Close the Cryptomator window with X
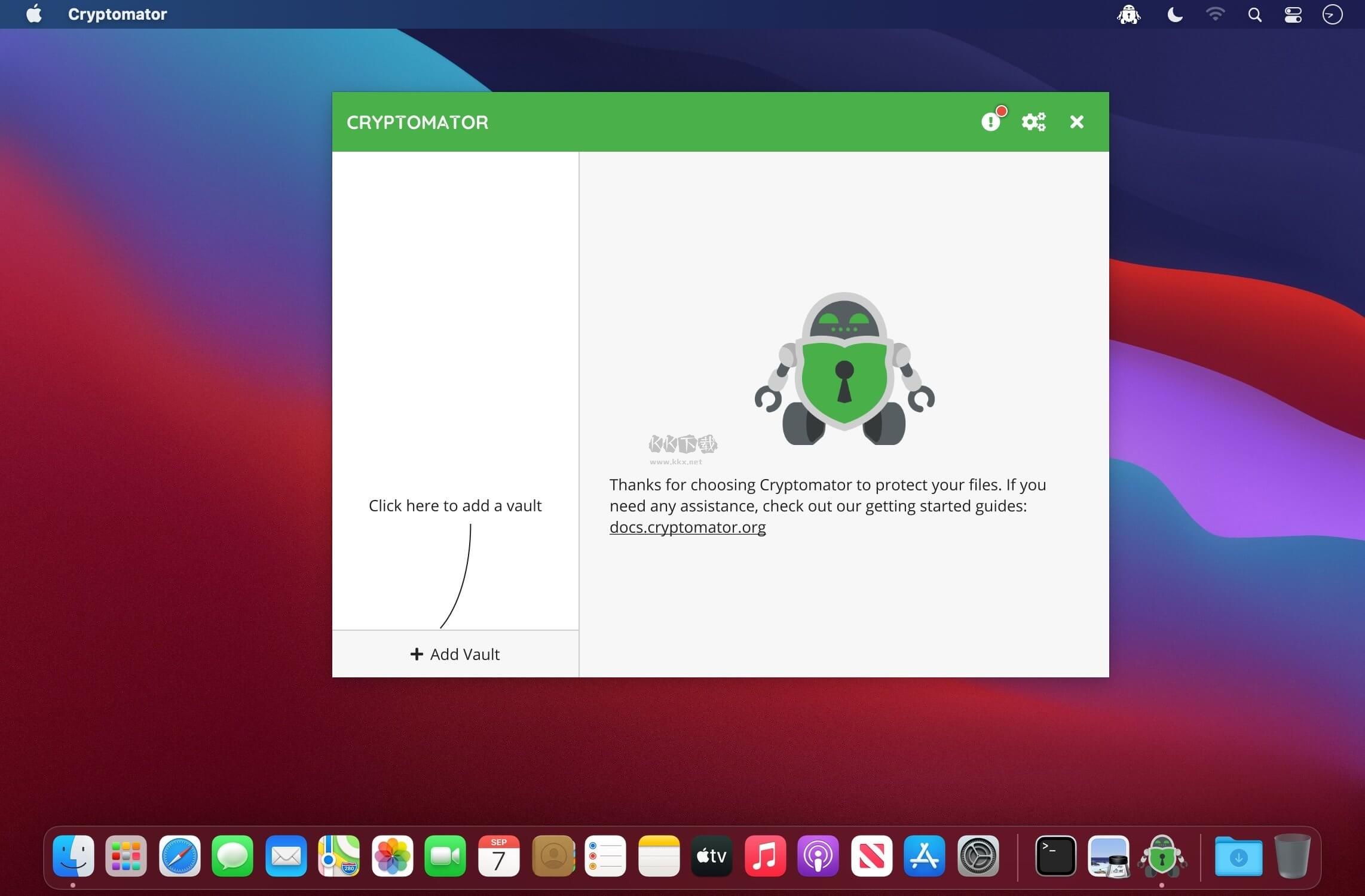Viewport: 1365px width, 896px height. 1076,122
